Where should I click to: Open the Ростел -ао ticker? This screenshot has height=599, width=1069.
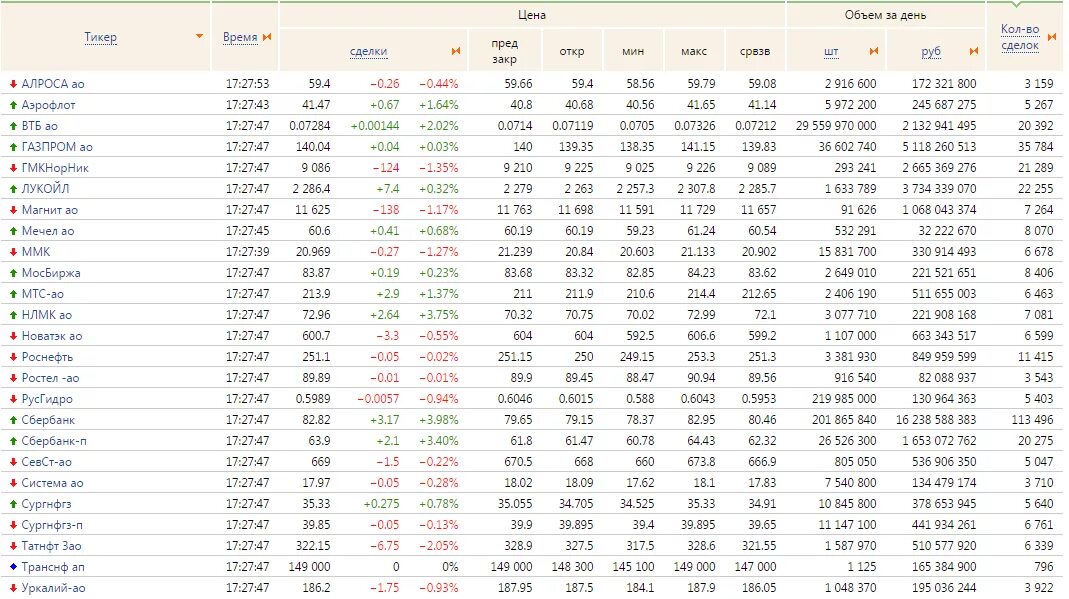pyautogui.click(x=50, y=378)
